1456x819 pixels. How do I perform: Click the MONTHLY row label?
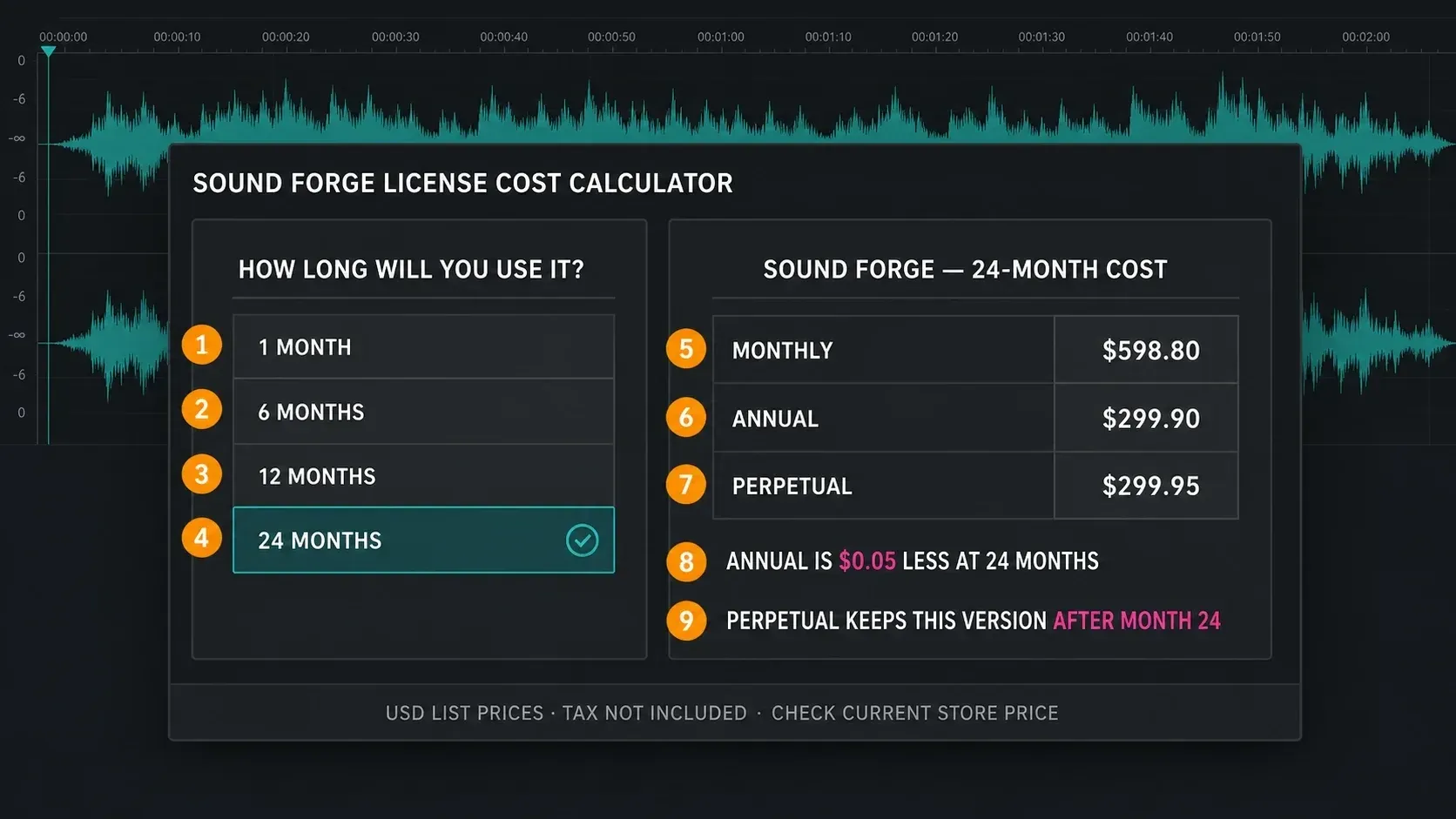tap(782, 351)
